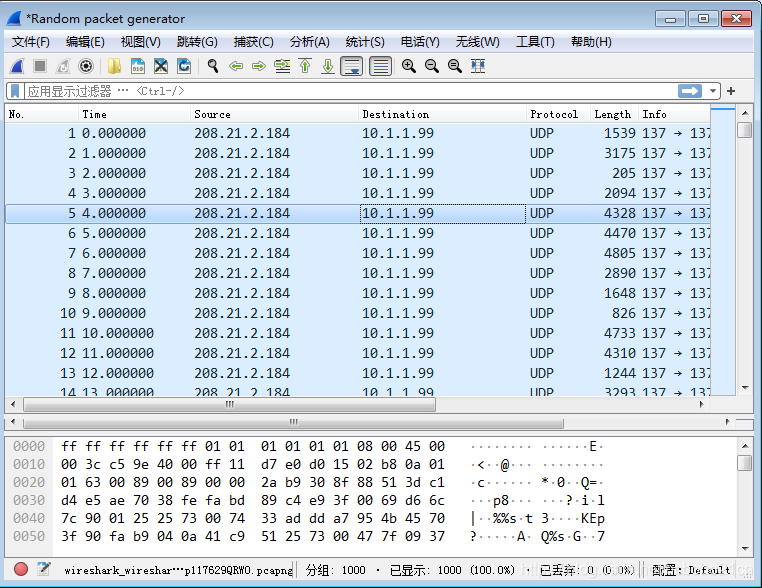
Task: Open the 捕获(C) menu
Action: click(253, 42)
